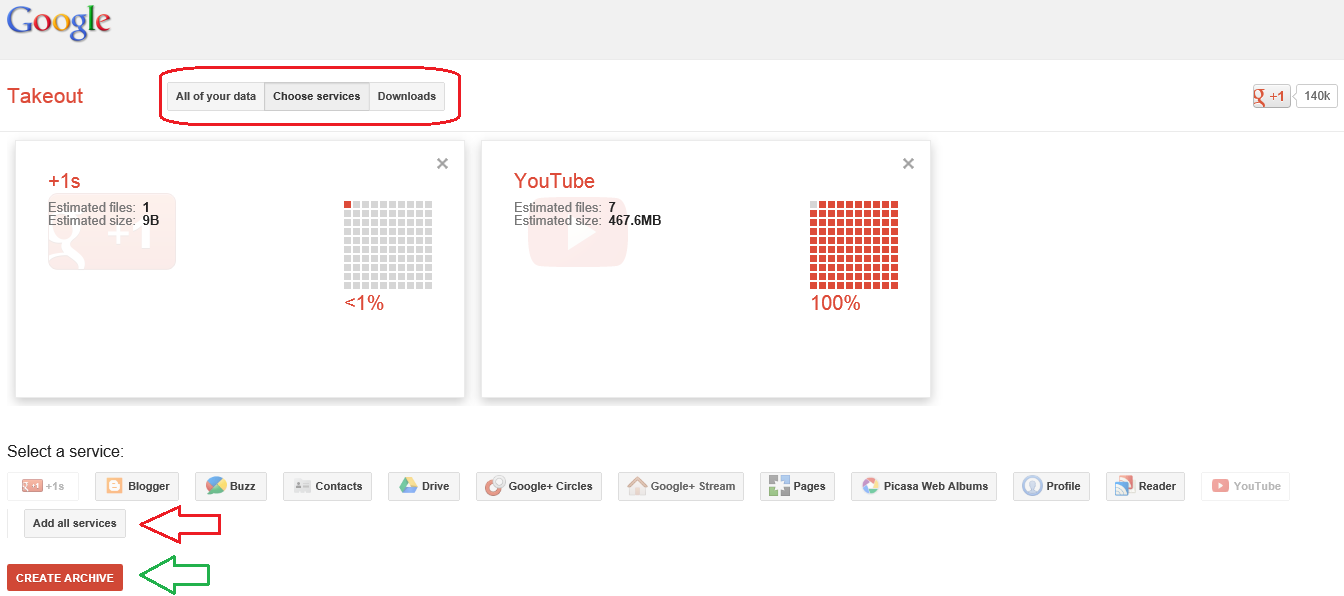Click the Takeout heading
Viewport: 1344px width, 596px height.
pyautogui.click(x=45, y=96)
